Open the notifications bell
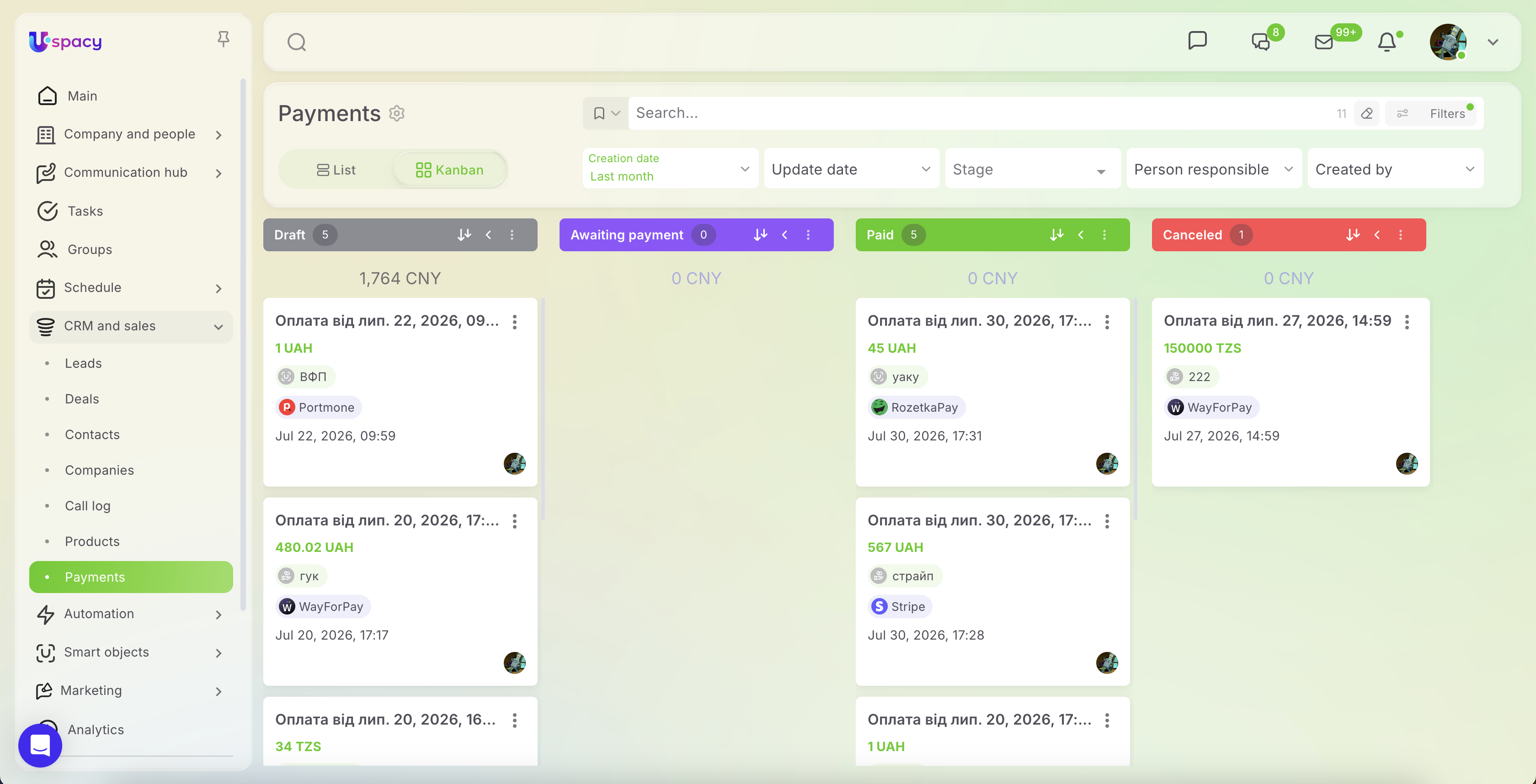The height and width of the screenshot is (784, 1536). pos(1387,42)
